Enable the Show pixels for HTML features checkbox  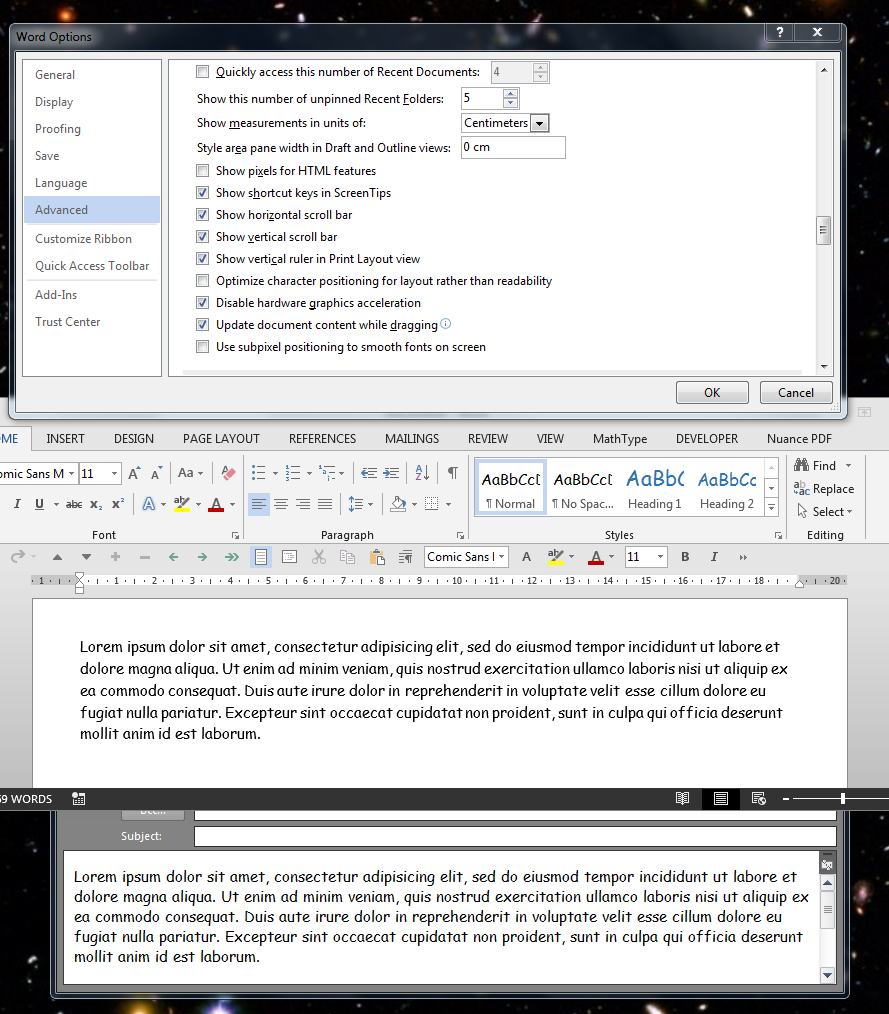pos(202,171)
